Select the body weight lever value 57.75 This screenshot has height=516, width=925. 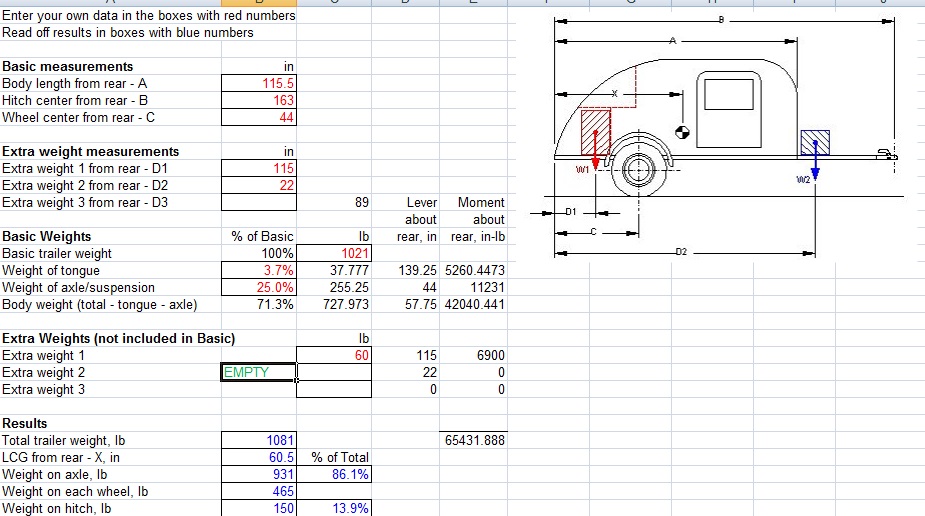point(405,304)
